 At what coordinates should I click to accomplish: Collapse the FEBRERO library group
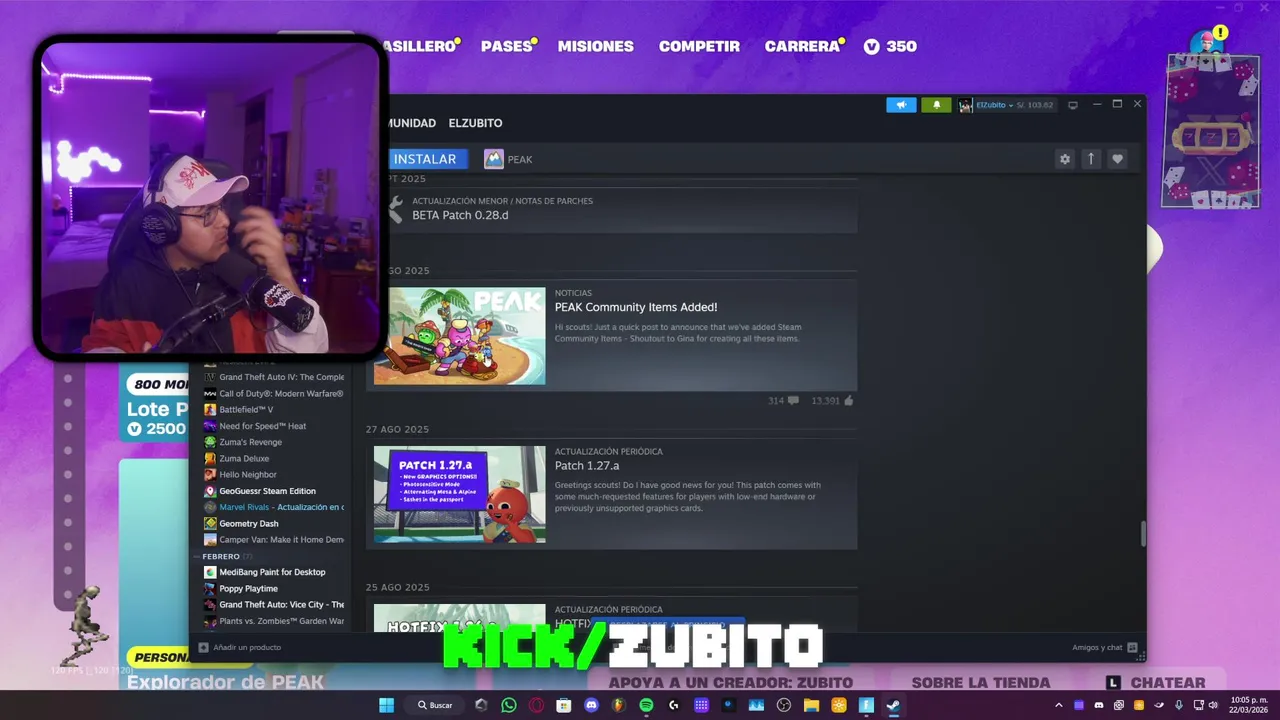pos(221,556)
